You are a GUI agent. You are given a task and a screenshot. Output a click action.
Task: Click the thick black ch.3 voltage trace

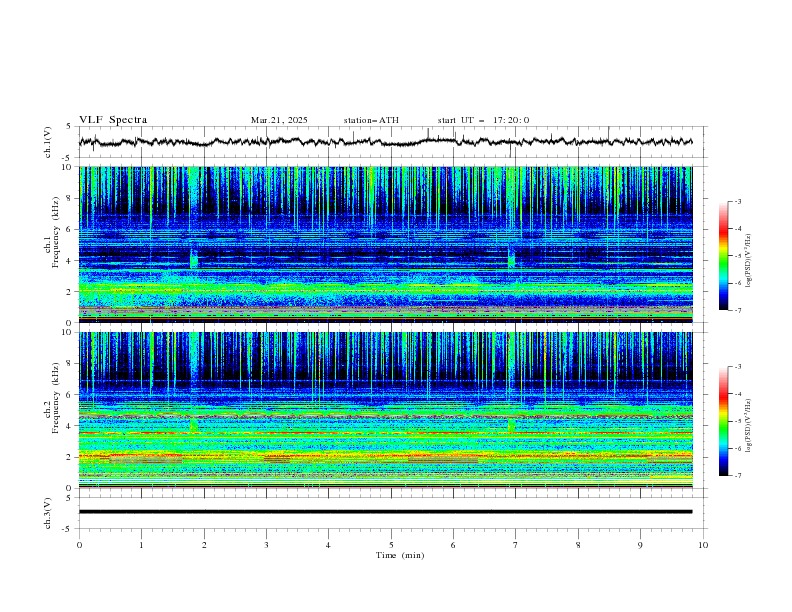pos(385,512)
